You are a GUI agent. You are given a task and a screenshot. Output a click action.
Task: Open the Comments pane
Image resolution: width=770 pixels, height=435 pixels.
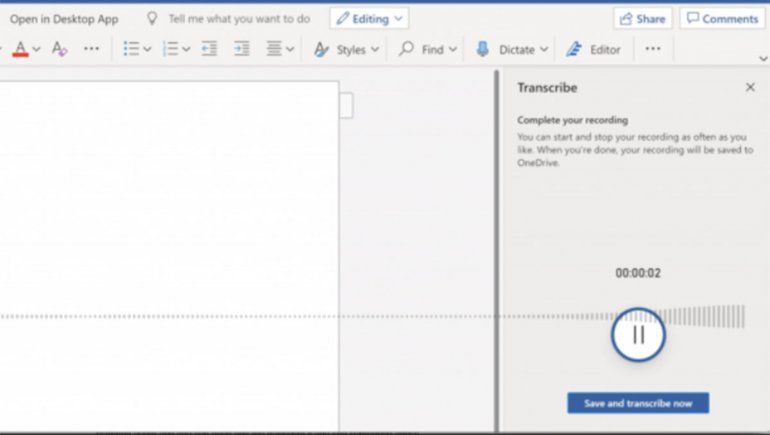click(x=722, y=19)
